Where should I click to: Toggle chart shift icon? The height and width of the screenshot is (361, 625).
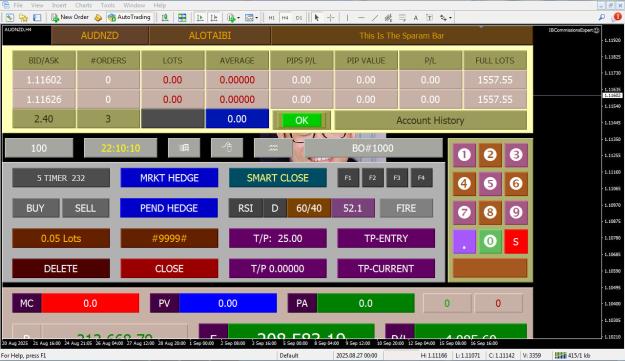point(214,18)
